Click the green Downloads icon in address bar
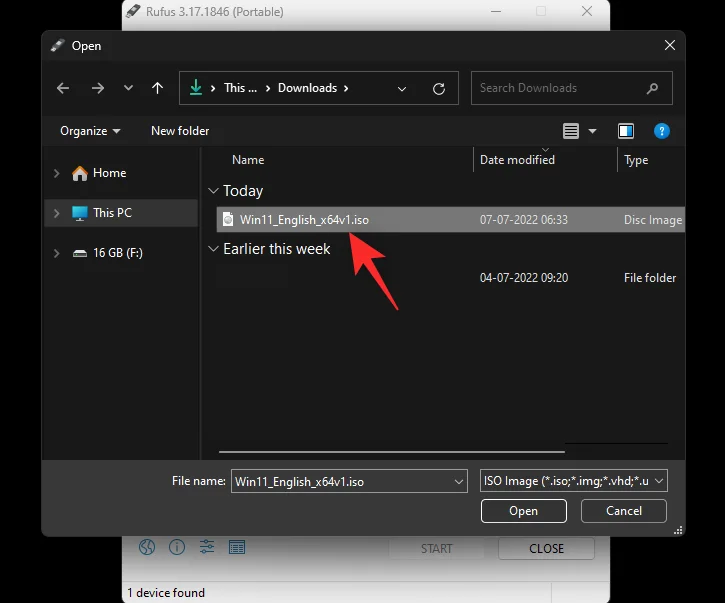 pos(196,87)
